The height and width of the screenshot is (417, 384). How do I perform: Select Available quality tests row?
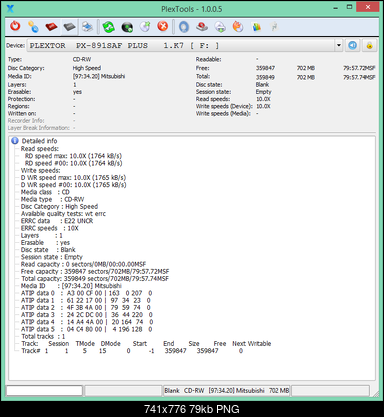click(63, 214)
